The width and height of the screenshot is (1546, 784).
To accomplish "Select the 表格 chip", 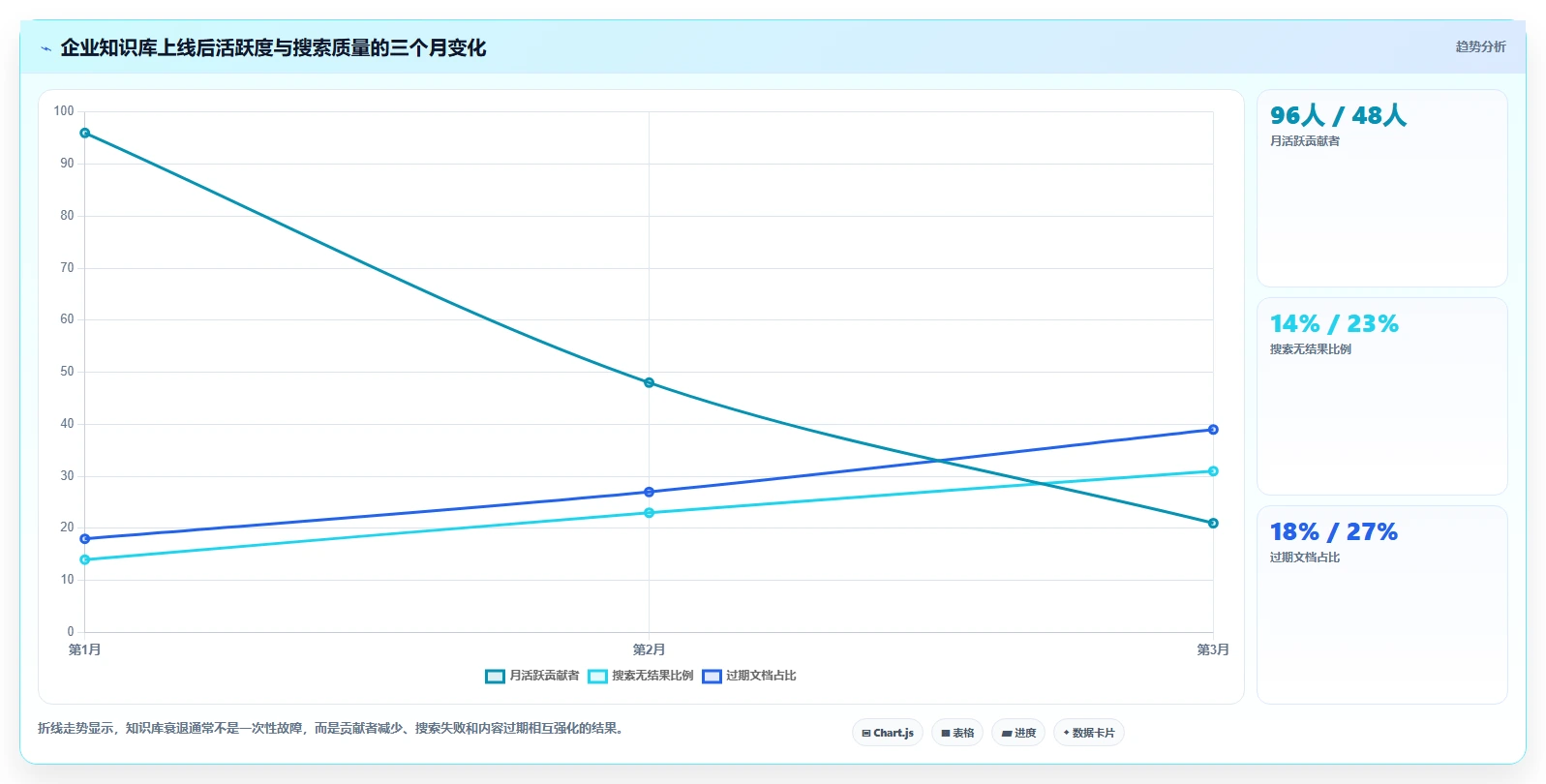I will tap(957, 733).
